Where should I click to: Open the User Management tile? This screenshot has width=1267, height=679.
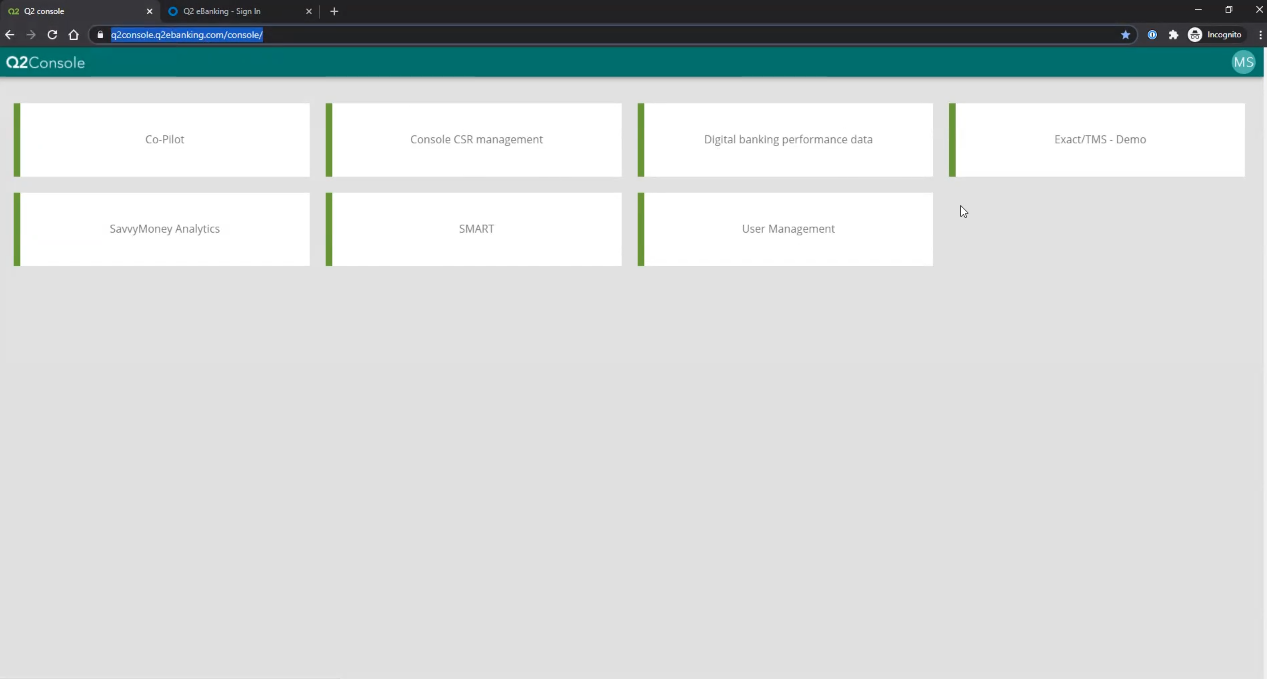pyautogui.click(x=788, y=229)
